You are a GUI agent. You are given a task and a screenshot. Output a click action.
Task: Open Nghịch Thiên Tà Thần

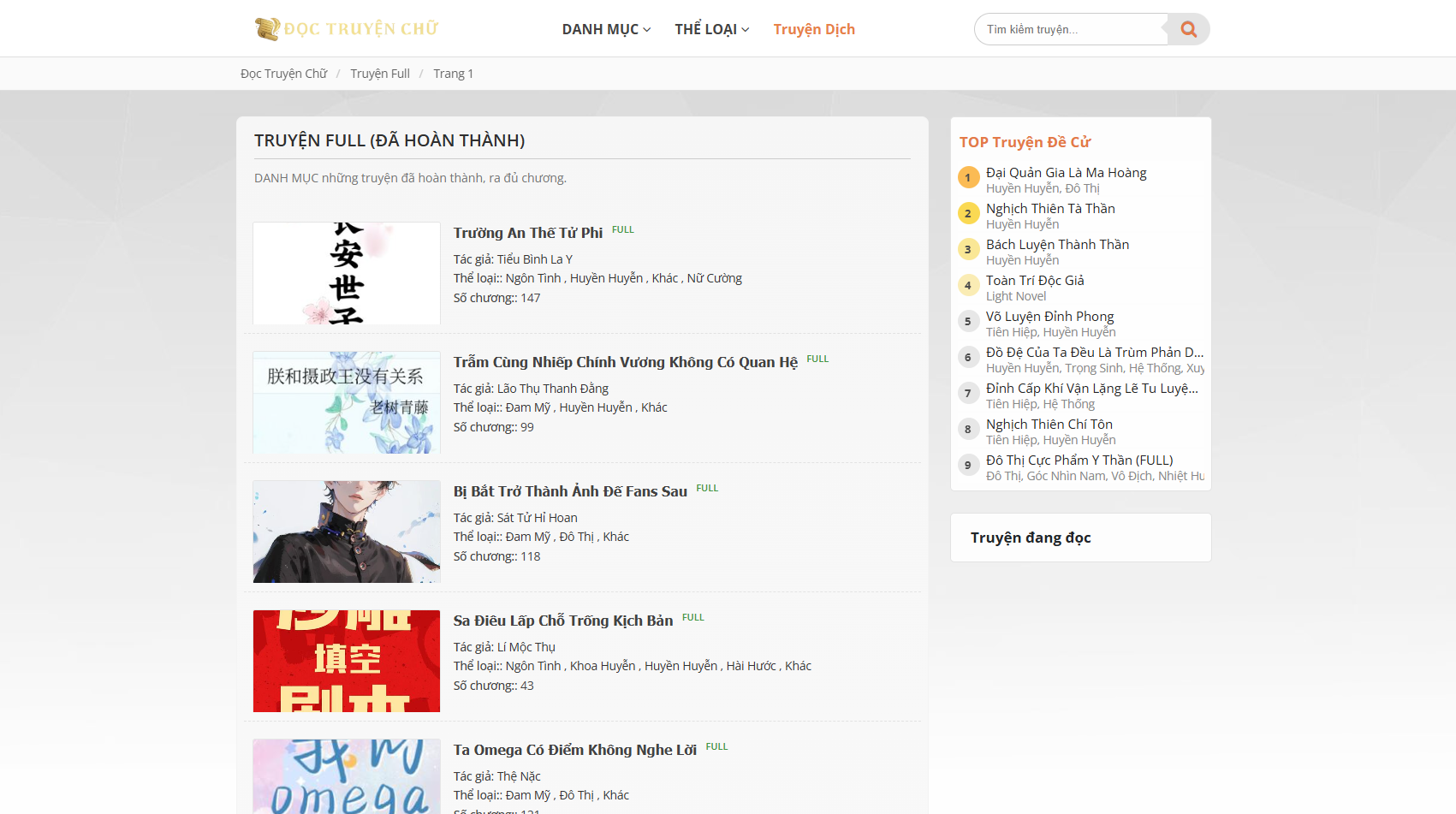pos(1050,209)
